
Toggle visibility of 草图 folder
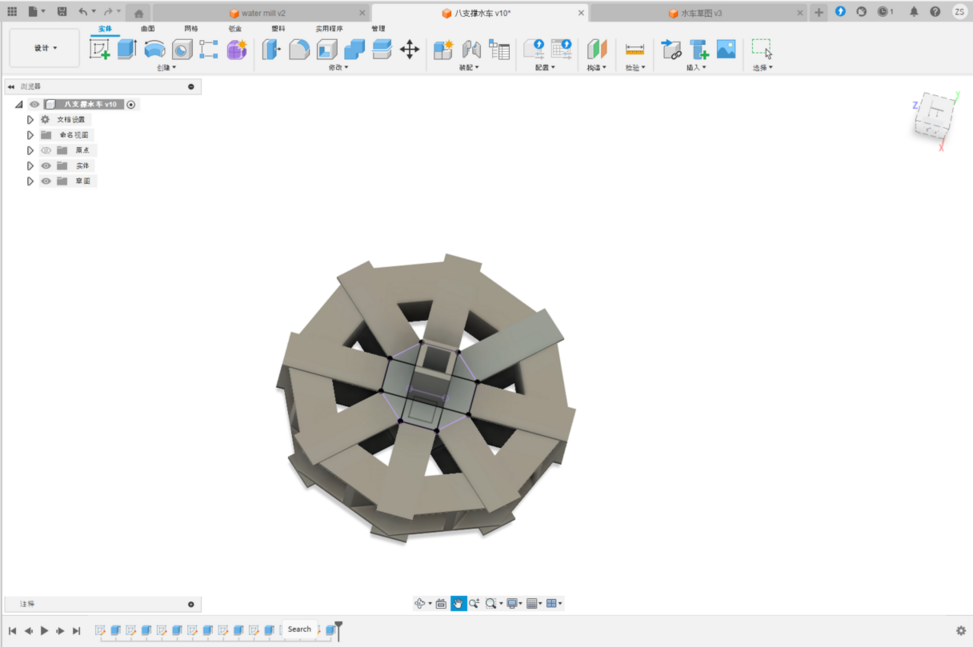pyautogui.click(x=46, y=181)
